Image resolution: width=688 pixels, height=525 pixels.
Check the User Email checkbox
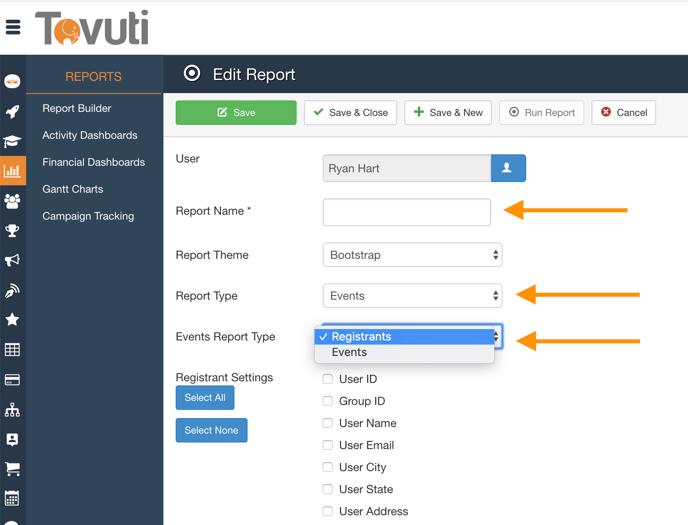328,445
